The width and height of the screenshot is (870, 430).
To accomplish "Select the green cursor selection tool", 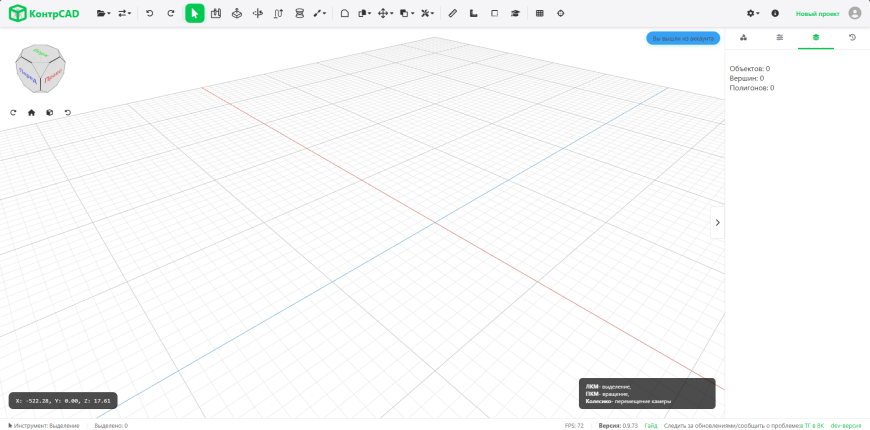I will click(x=195, y=13).
